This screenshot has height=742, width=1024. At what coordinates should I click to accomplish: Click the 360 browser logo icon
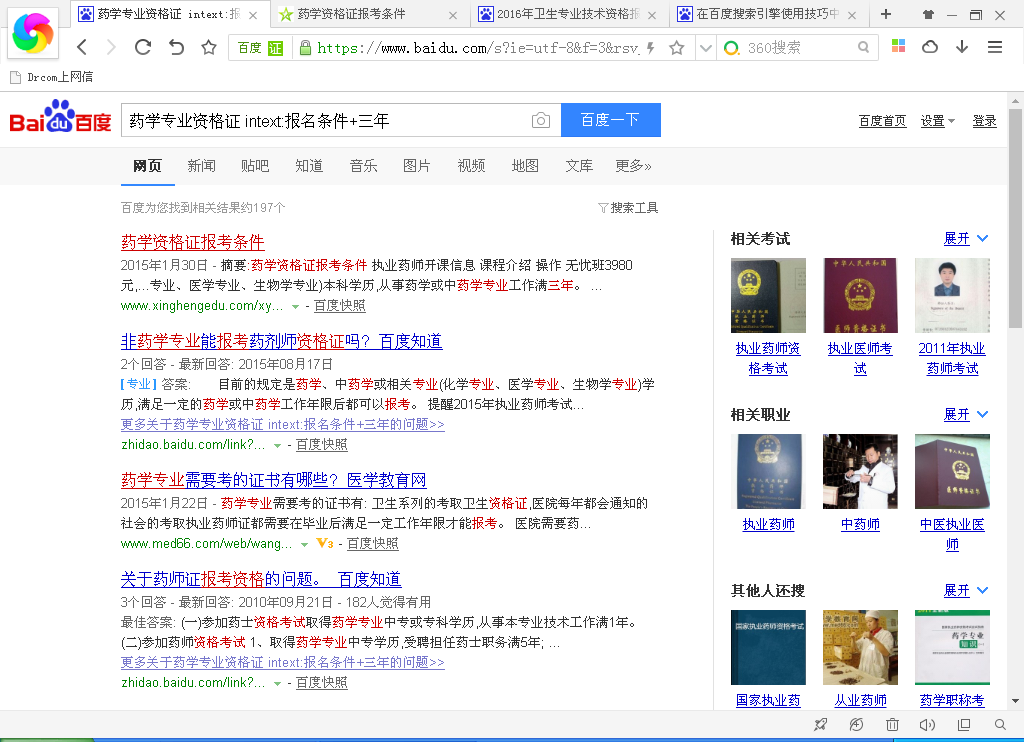(x=33, y=33)
